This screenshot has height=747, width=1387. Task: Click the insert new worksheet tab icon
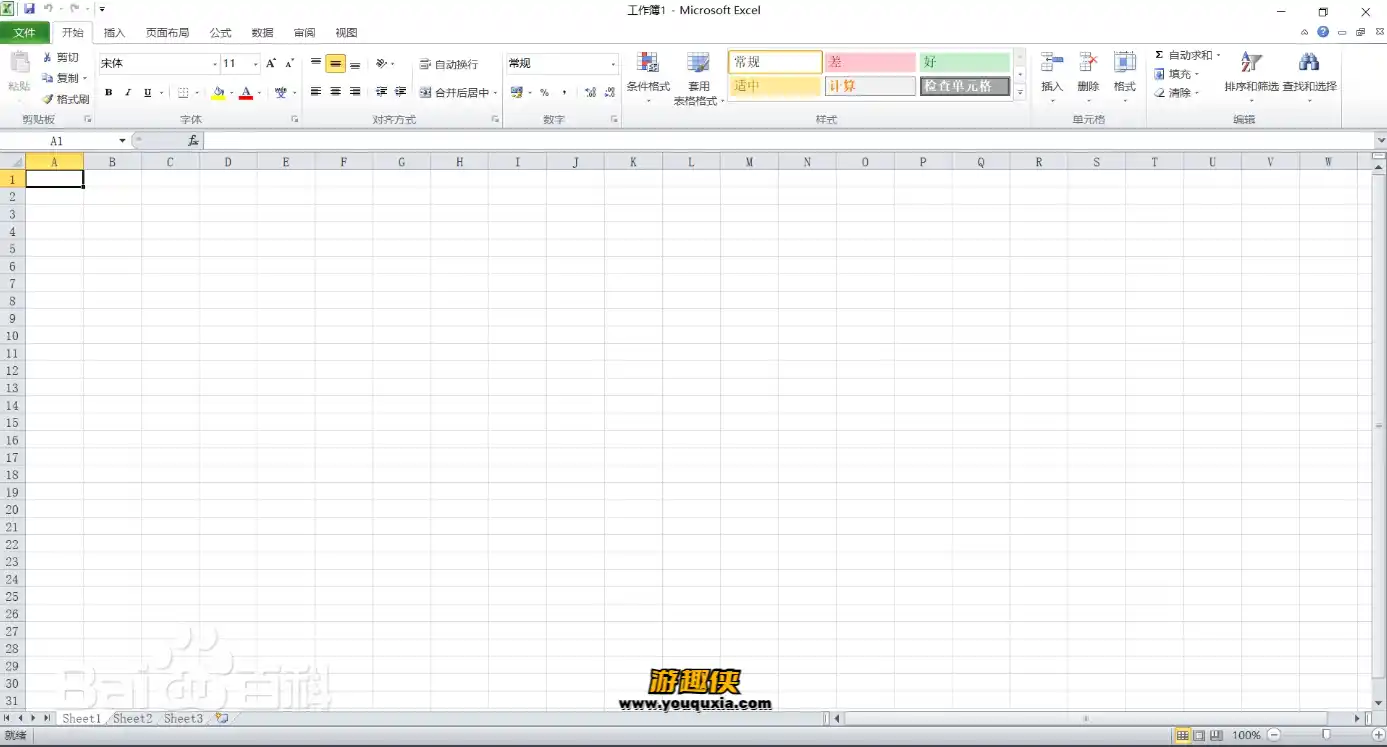tap(222, 718)
